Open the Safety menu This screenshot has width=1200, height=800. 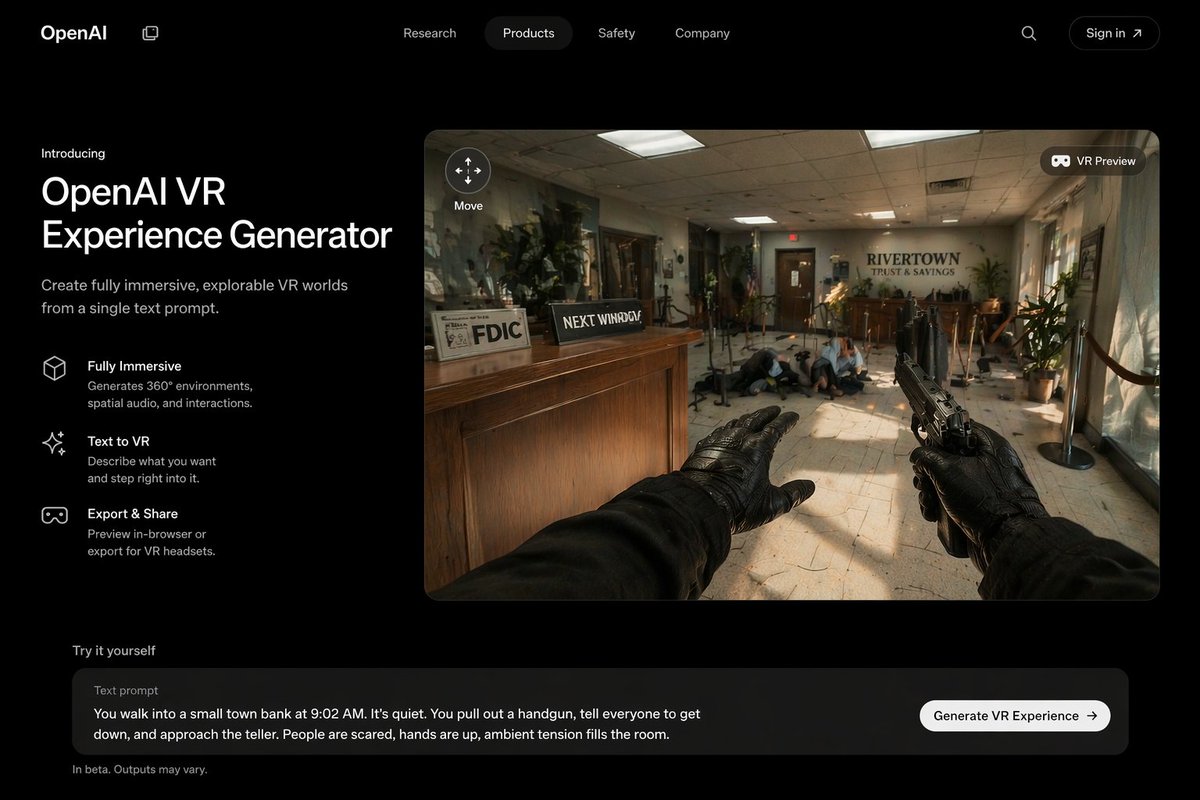coord(617,33)
